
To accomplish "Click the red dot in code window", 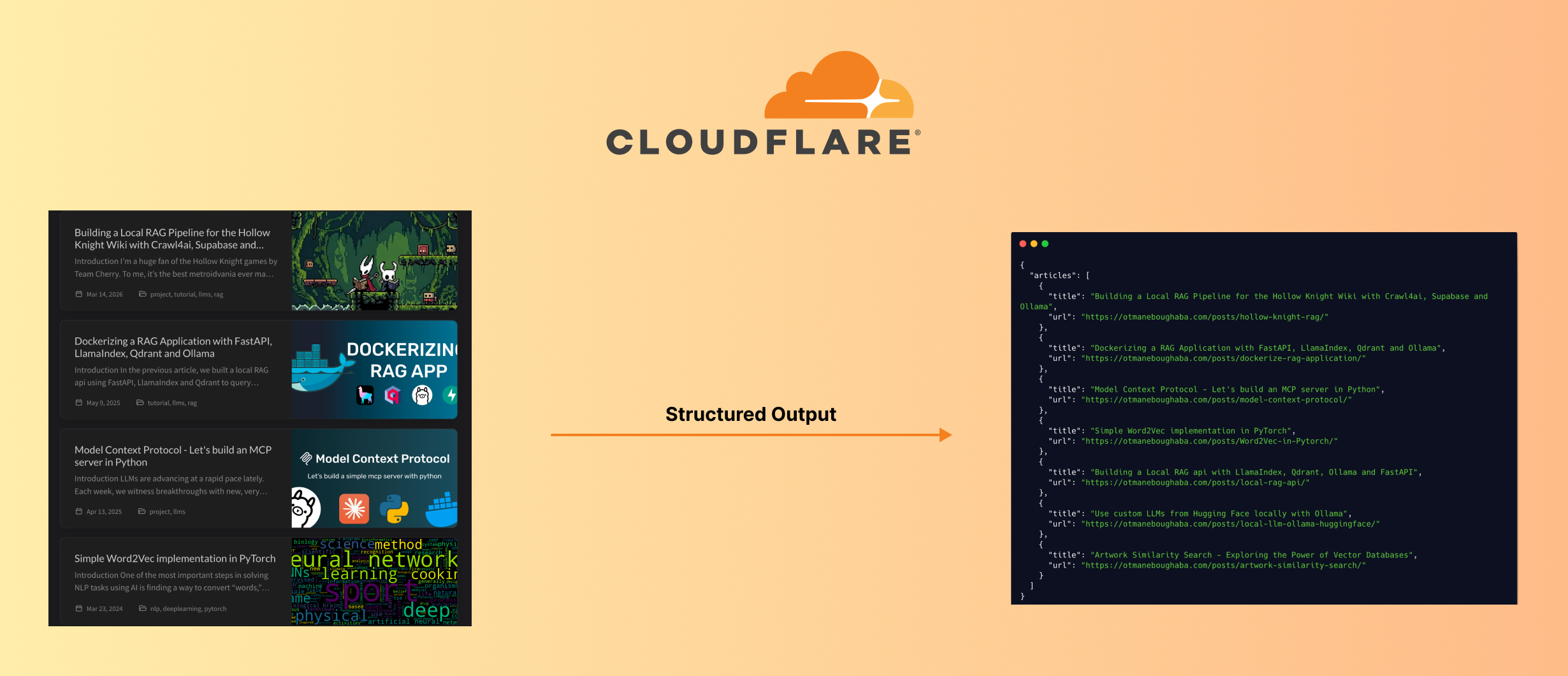I will pyautogui.click(x=1023, y=244).
